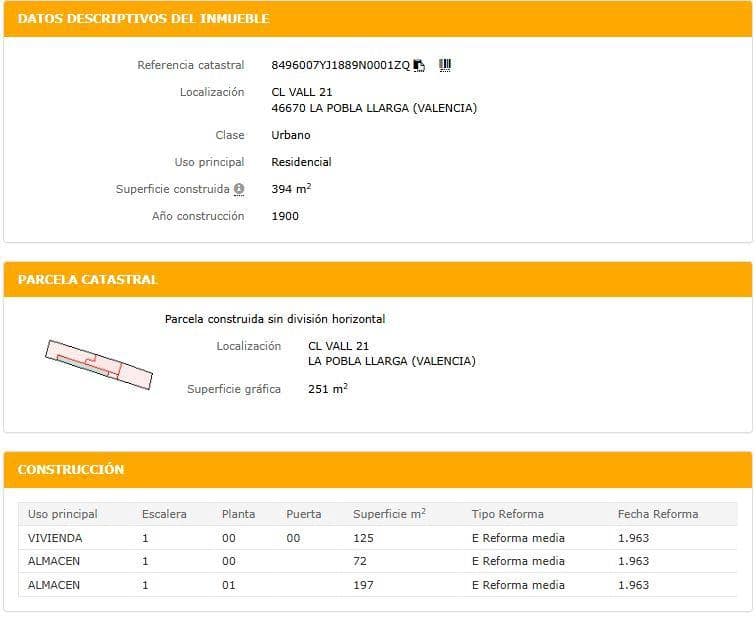Viewport: 756px width, 624px height.
Task: Click the 125 surface cell
Action: [363, 538]
